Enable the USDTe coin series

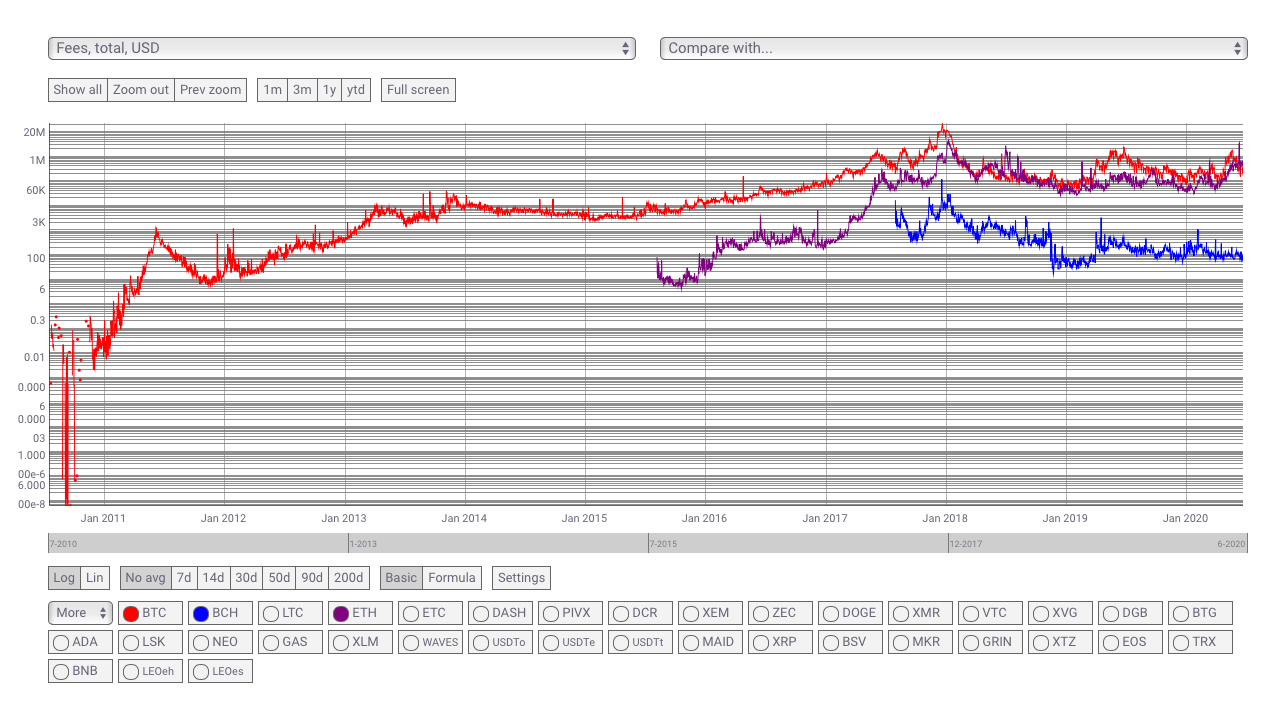pos(570,642)
